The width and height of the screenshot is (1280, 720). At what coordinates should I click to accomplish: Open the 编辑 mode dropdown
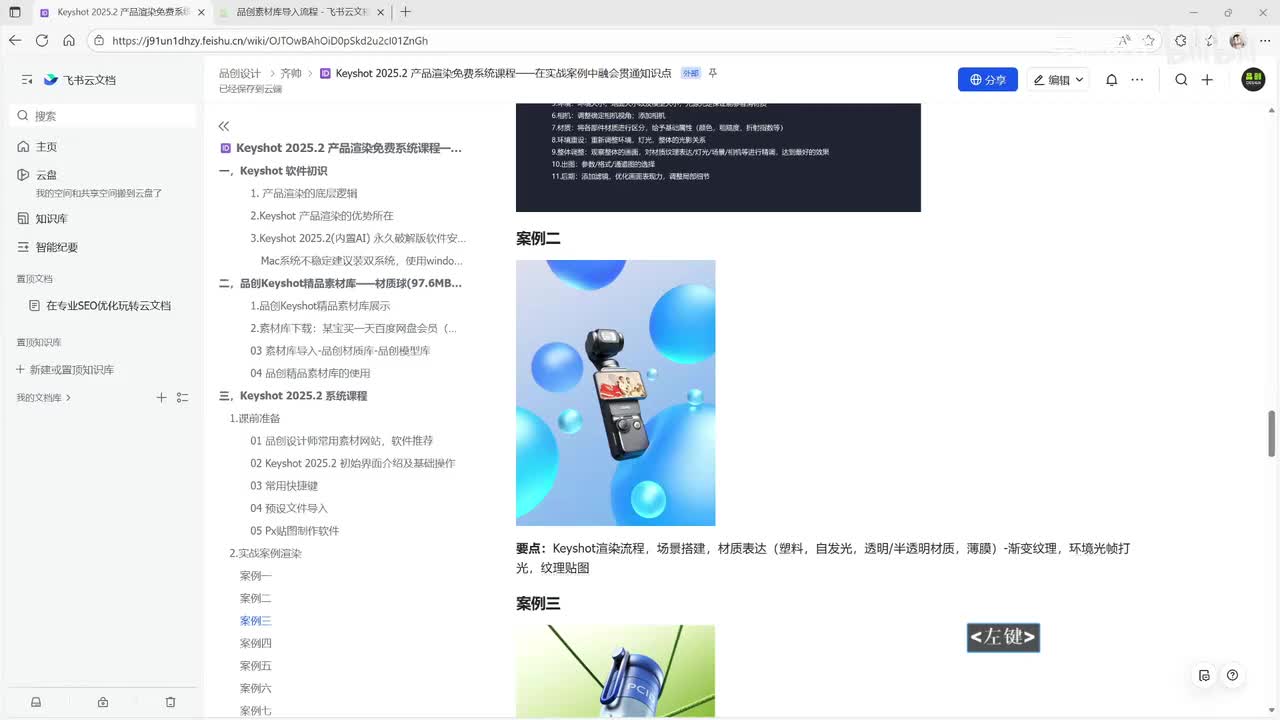[x=1058, y=80]
